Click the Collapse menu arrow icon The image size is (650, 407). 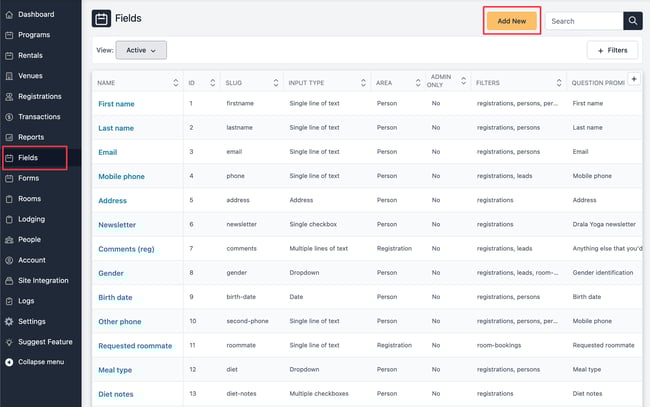[x=9, y=362]
